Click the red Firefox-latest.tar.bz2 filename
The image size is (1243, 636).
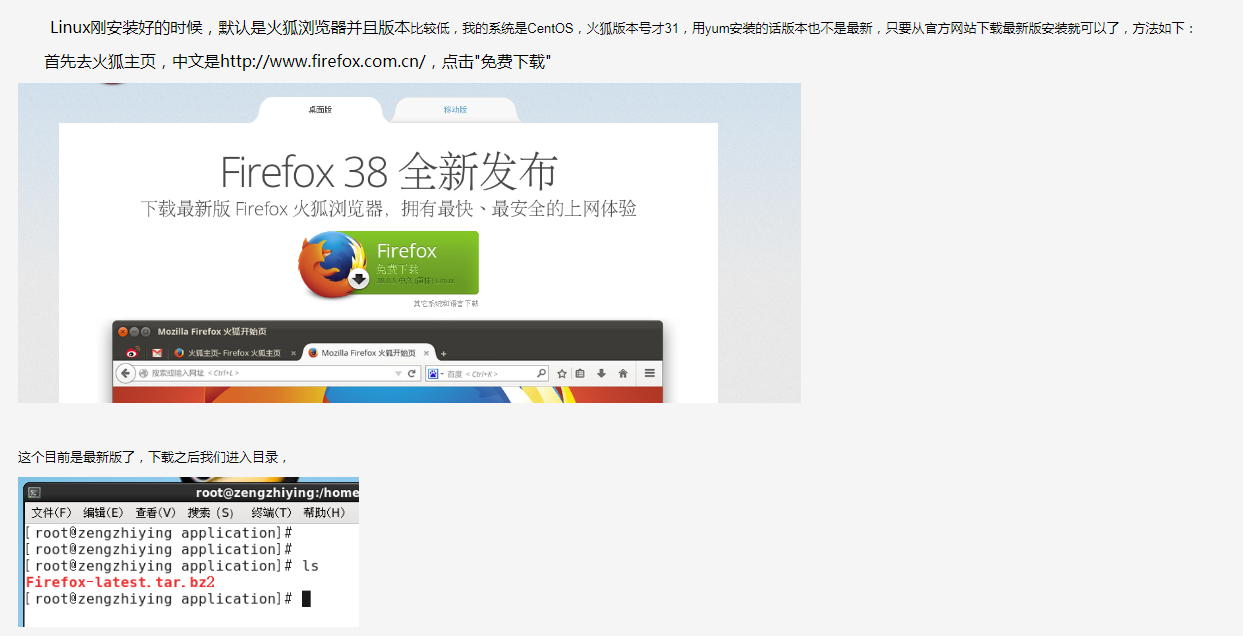tap(121, 582)
